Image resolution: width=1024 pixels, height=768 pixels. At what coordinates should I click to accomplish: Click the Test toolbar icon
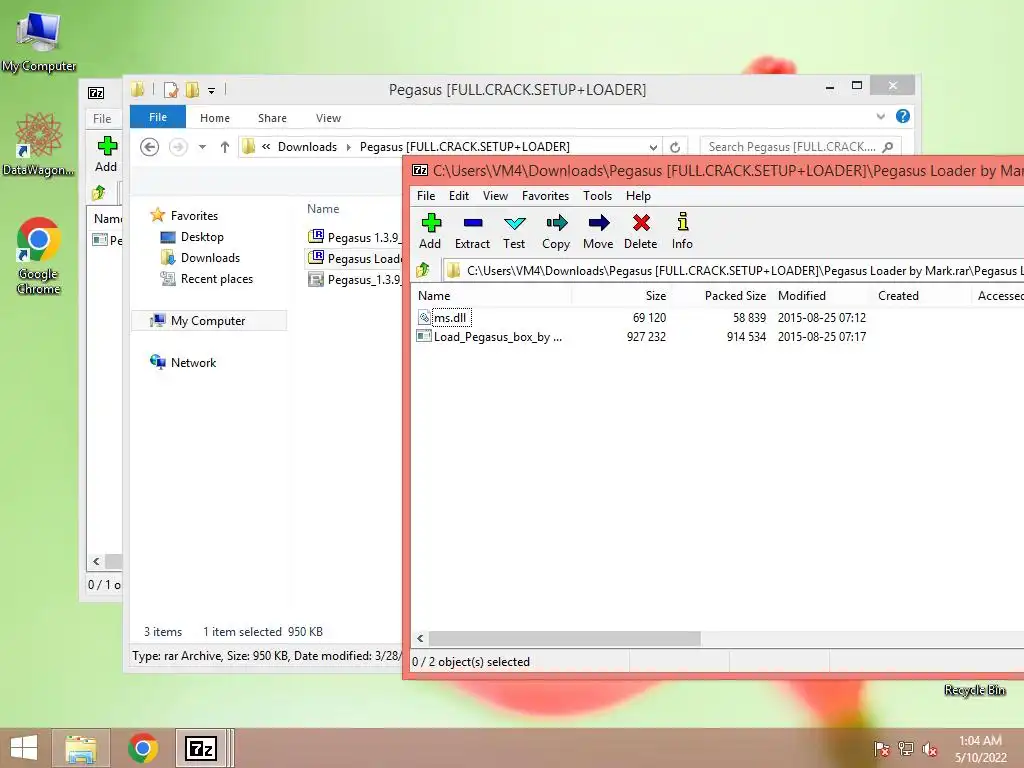514,231
